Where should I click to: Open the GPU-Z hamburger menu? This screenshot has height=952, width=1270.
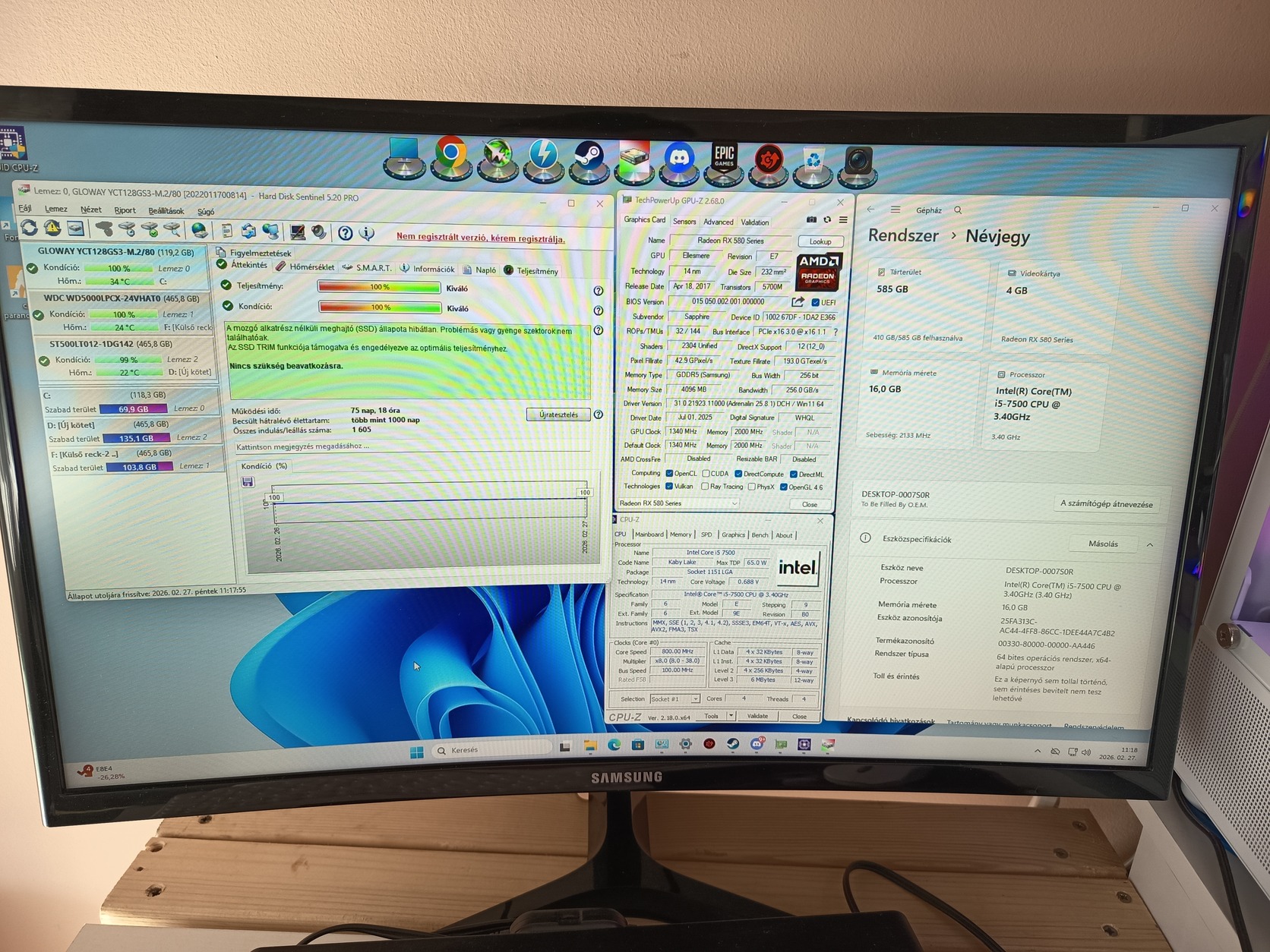tap(843, 220)
